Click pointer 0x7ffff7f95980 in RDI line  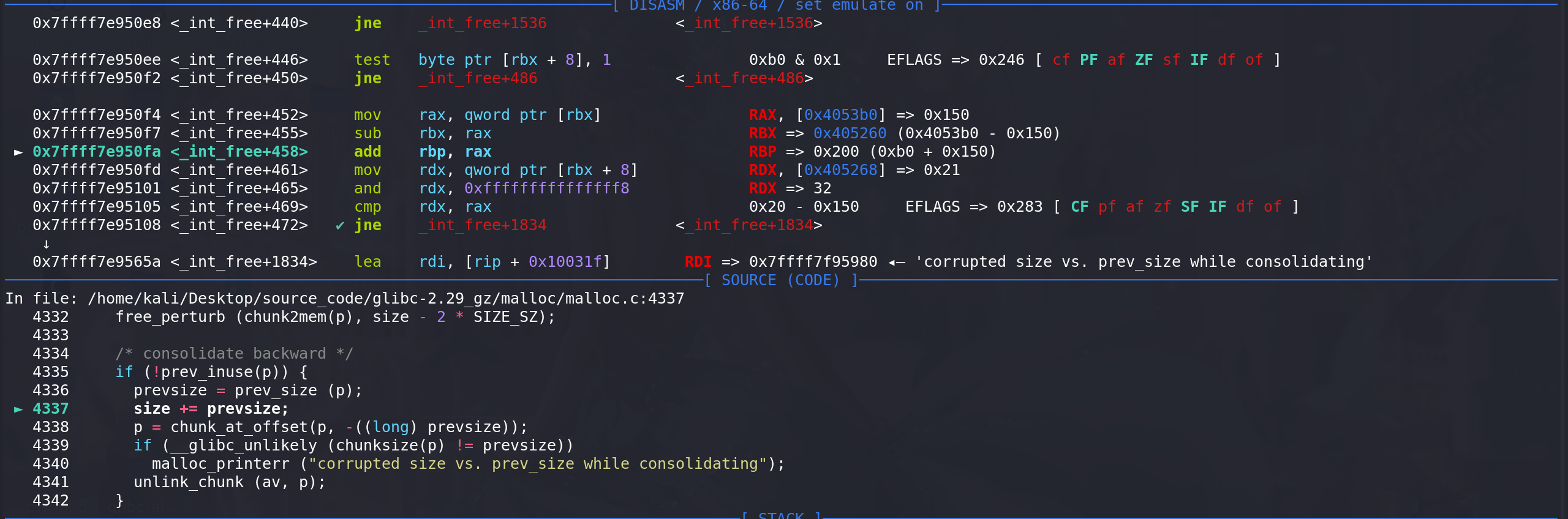[813, 262]
